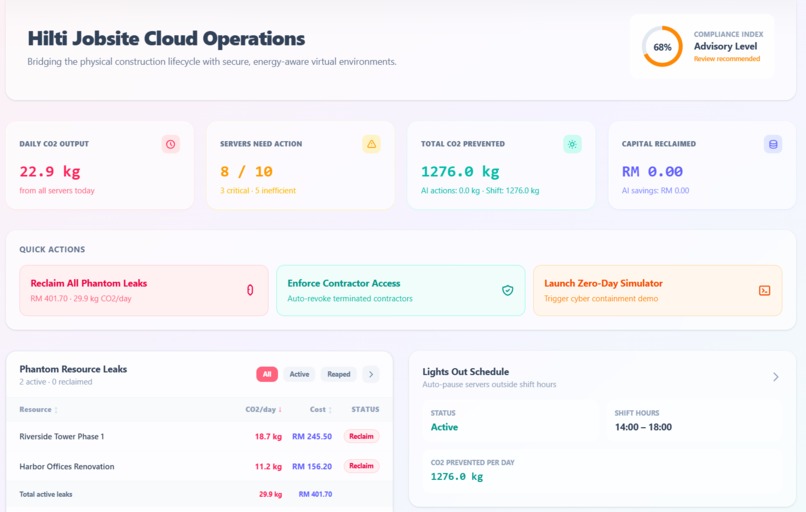Click the 11.2 kg CO2 value
Viewport: 806px width, 512px height.
(x=268, y=466)
